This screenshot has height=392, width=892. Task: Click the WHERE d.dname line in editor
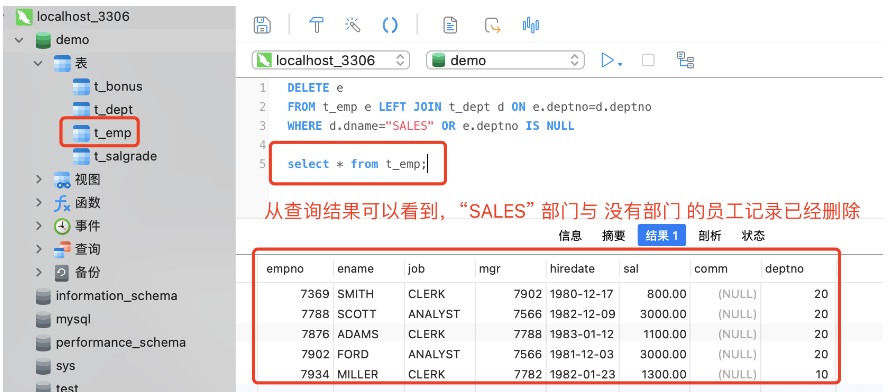431,126
